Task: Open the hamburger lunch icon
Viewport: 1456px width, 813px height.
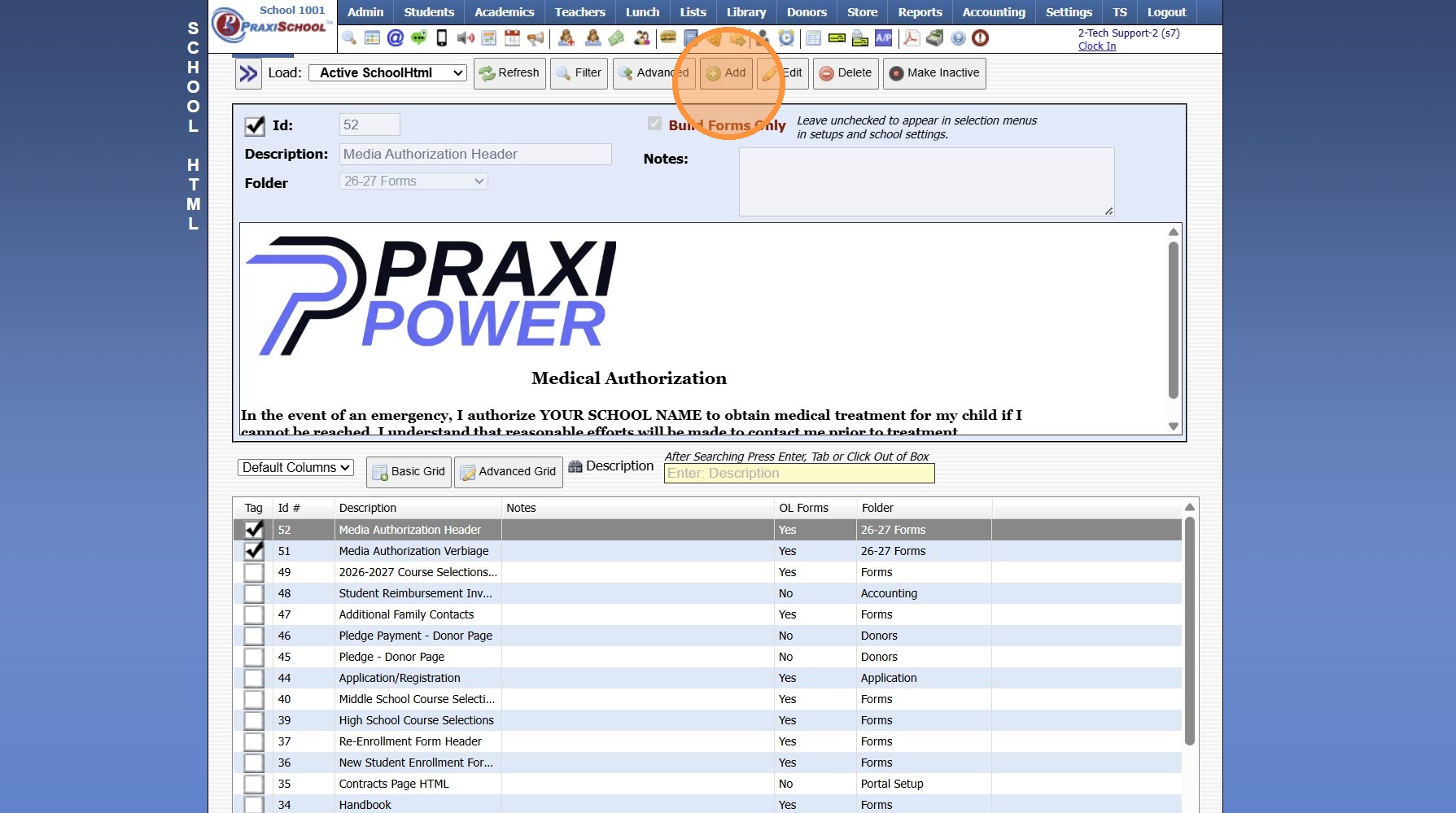Action: pyautogui.click(x=668, y=38)
